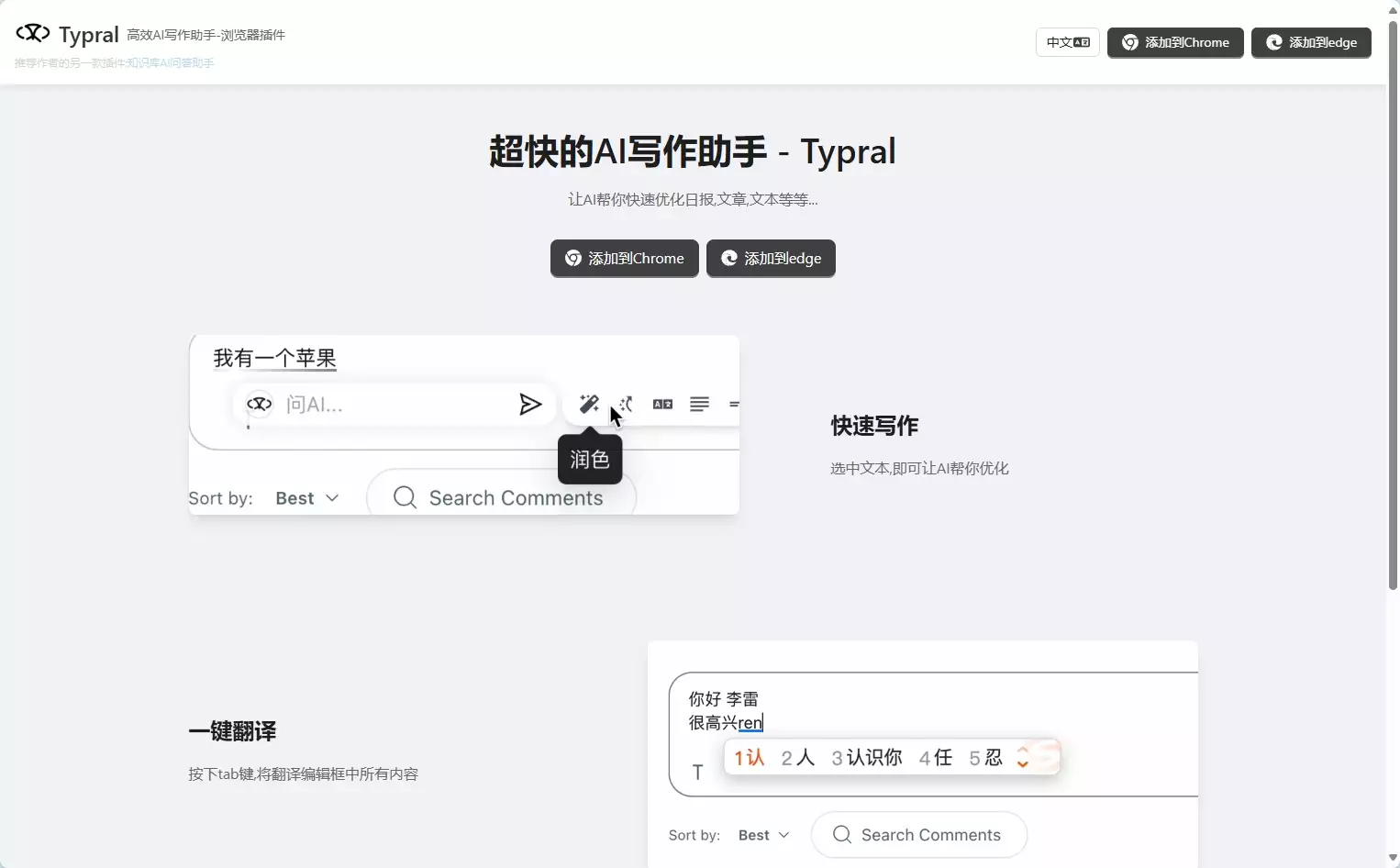Select IME candidate 4 任
Screen dimensions: 1400x868
936,758
